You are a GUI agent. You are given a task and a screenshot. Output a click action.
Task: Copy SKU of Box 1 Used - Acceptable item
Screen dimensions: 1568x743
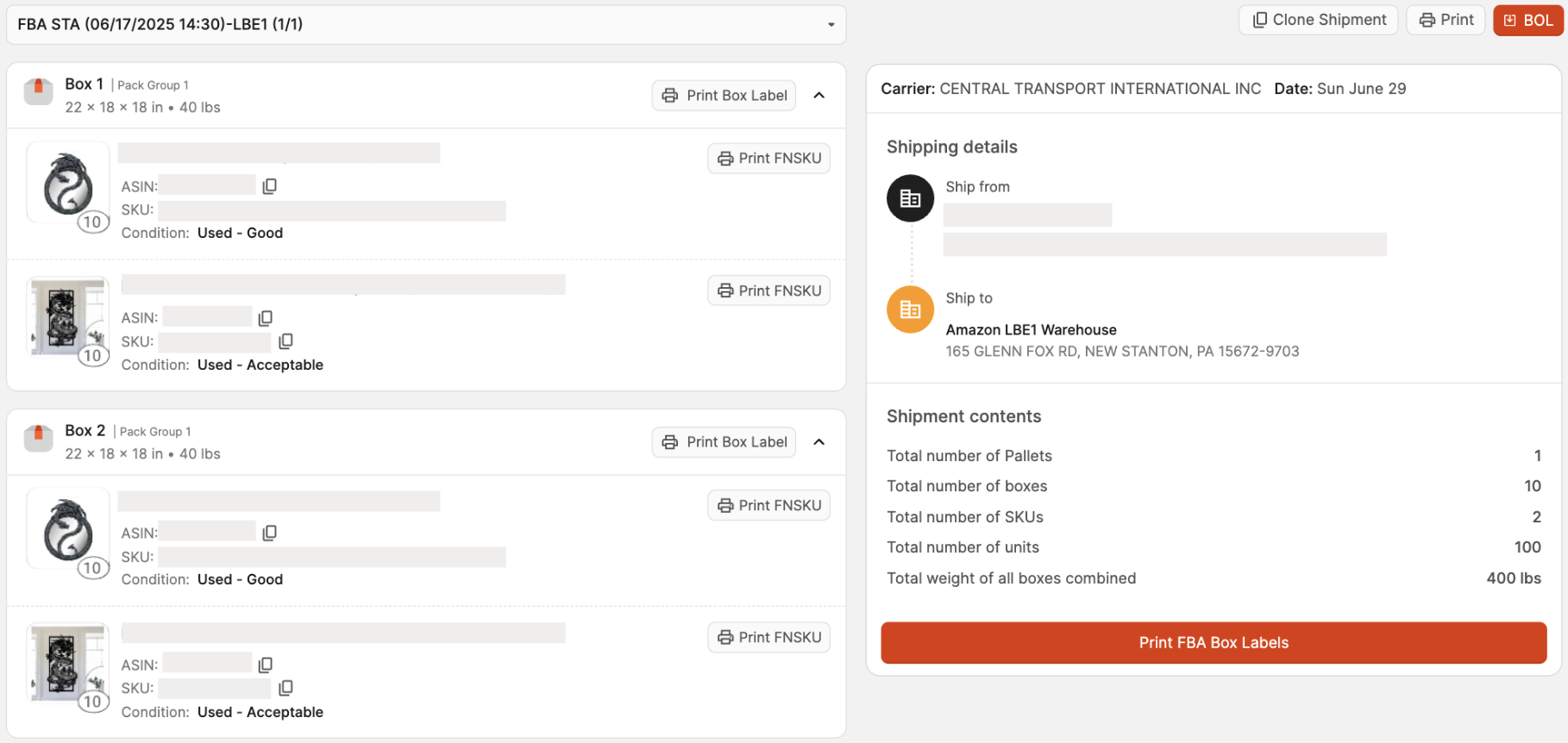click(x=286, y=341)
